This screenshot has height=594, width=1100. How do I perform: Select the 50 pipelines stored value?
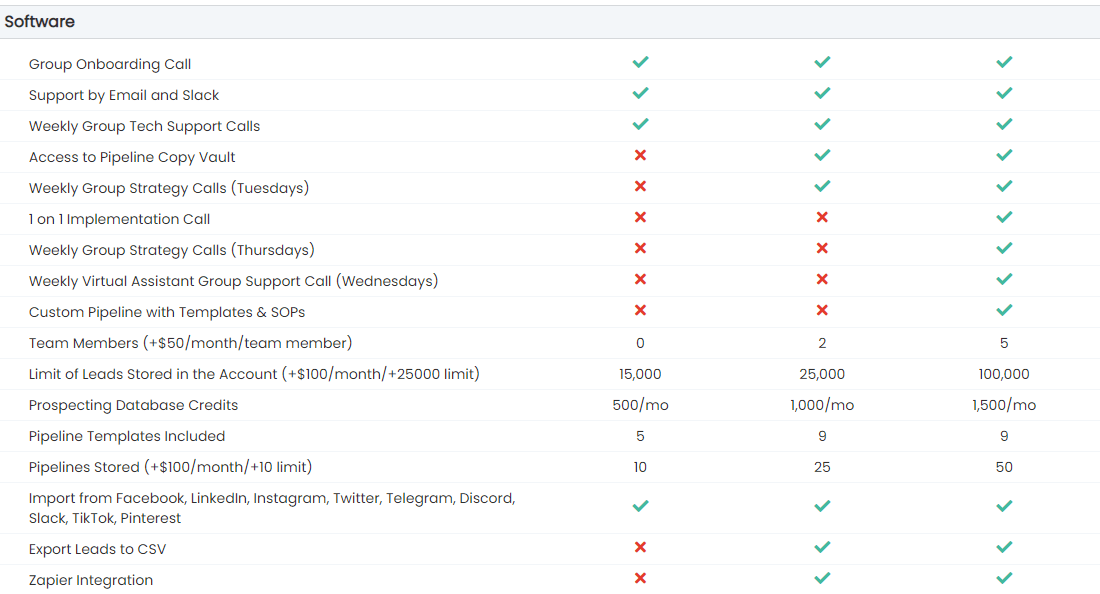point(1004,467)
